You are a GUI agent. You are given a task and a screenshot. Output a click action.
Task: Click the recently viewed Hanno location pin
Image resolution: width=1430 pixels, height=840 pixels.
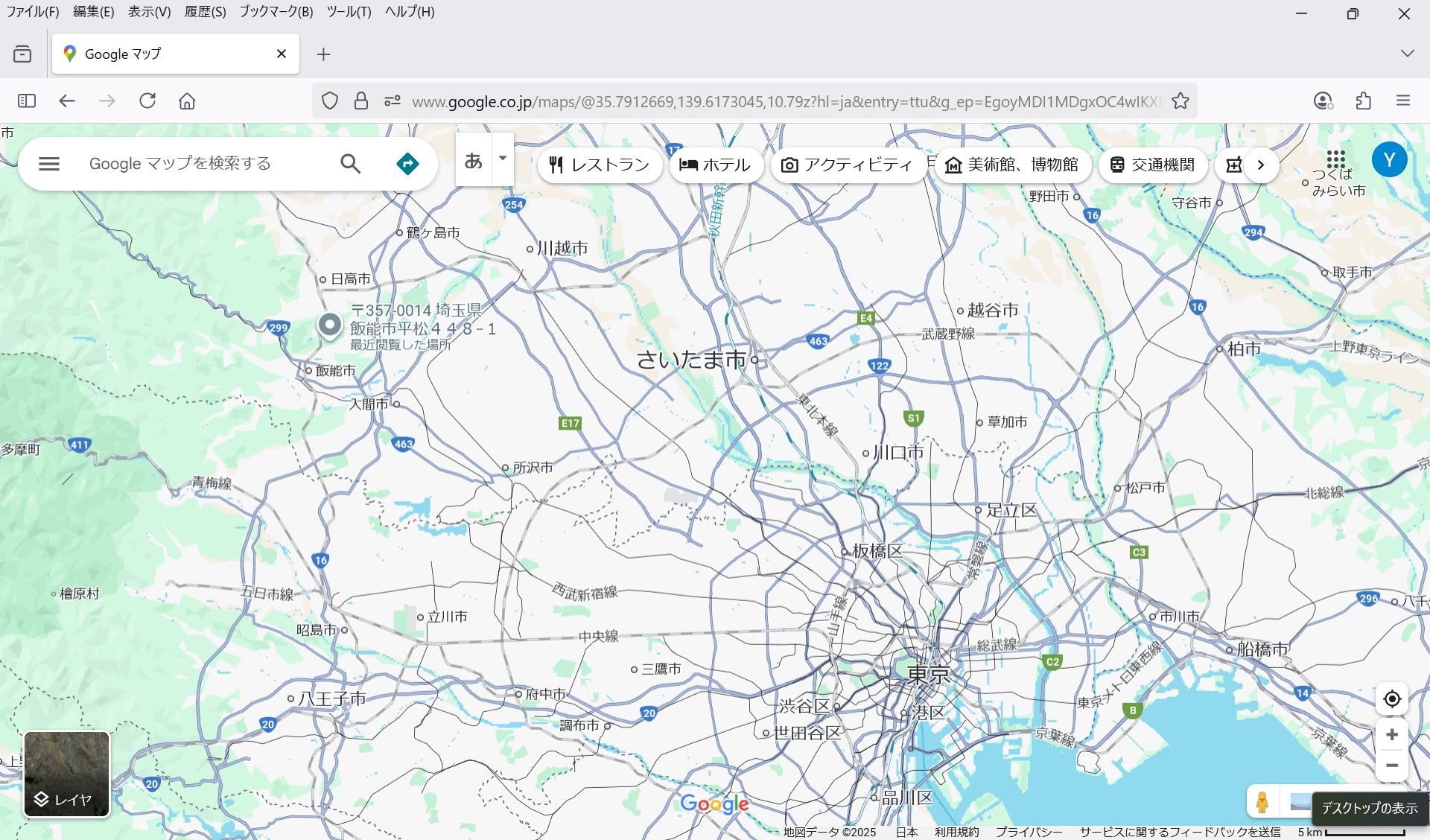(329, 325)
